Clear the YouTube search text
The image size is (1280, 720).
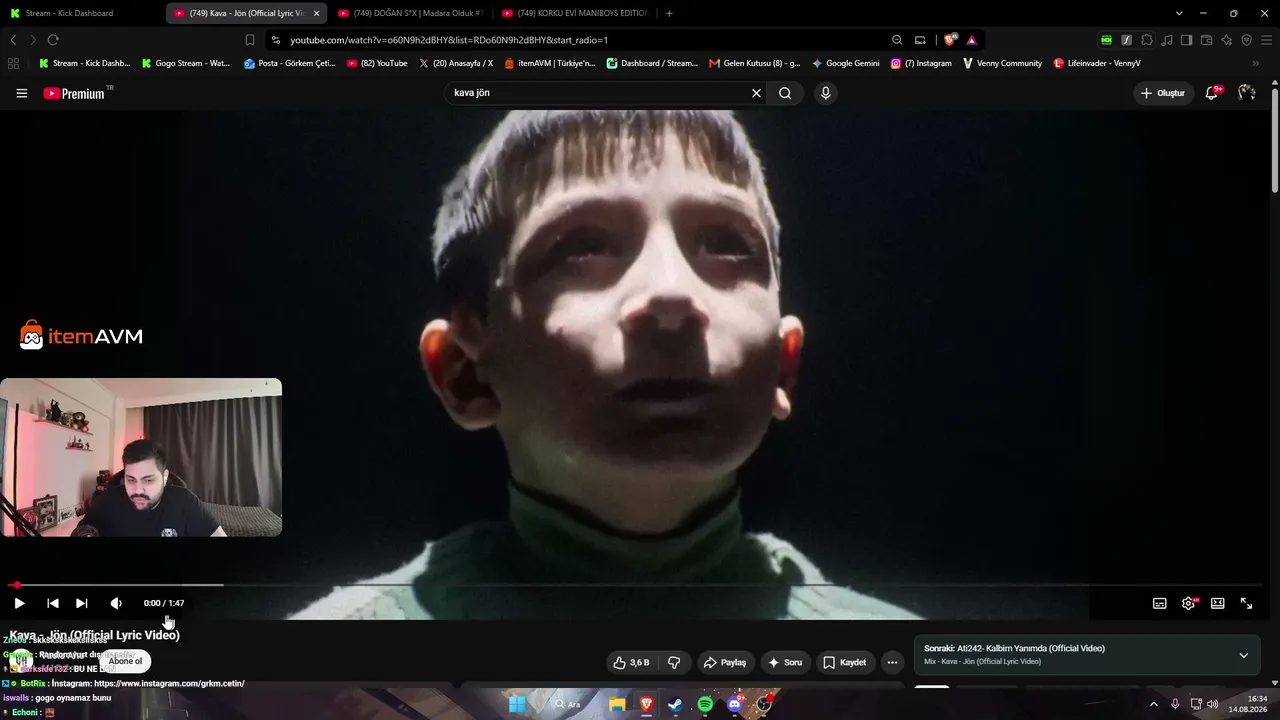pyautogui.click(x=756, y=93)
